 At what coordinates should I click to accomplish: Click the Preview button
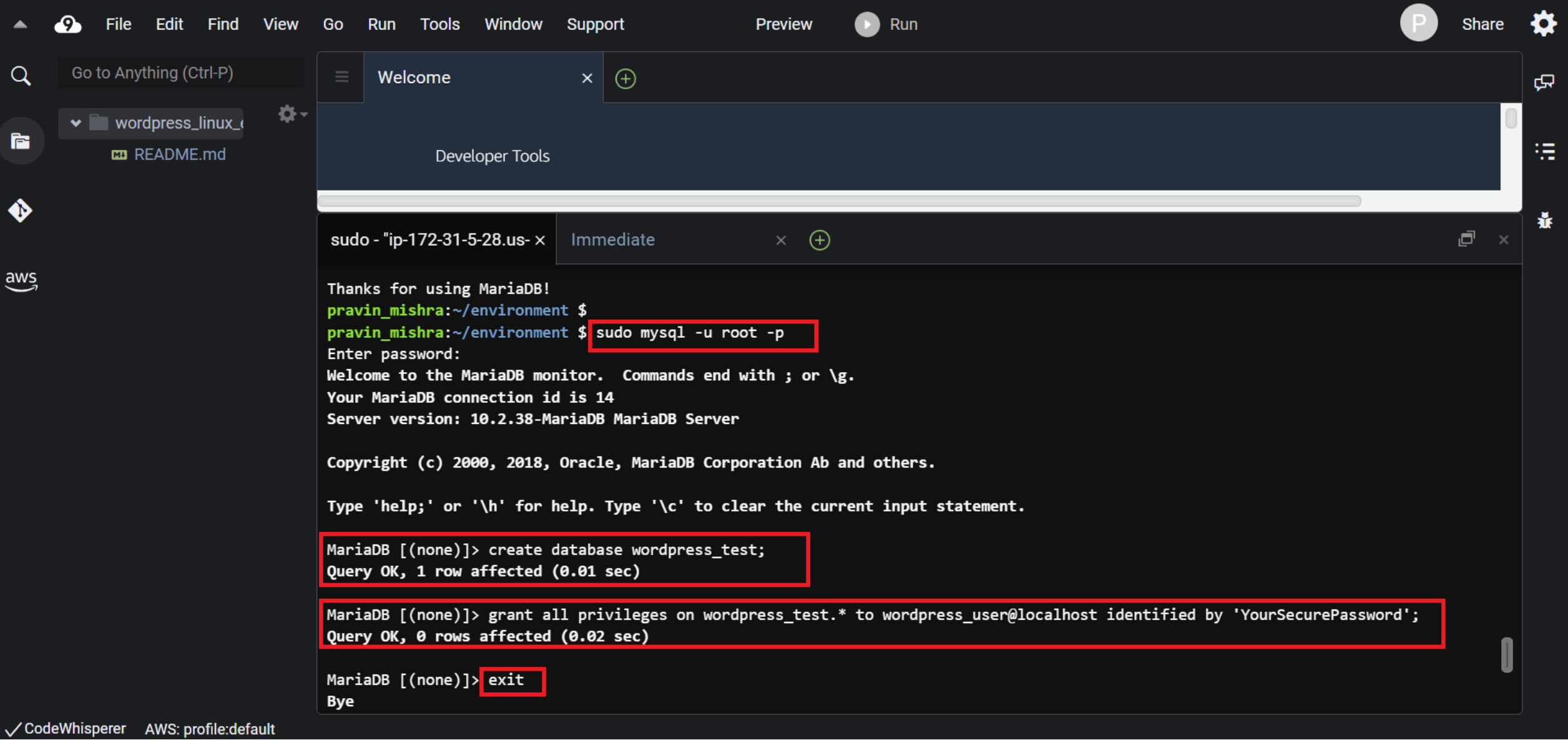[783, 24]
